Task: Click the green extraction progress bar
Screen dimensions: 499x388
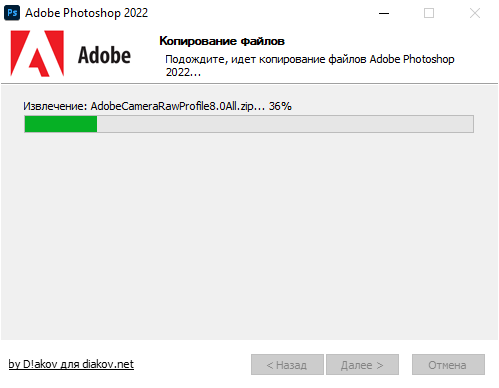Action: [x=249, y=124]
